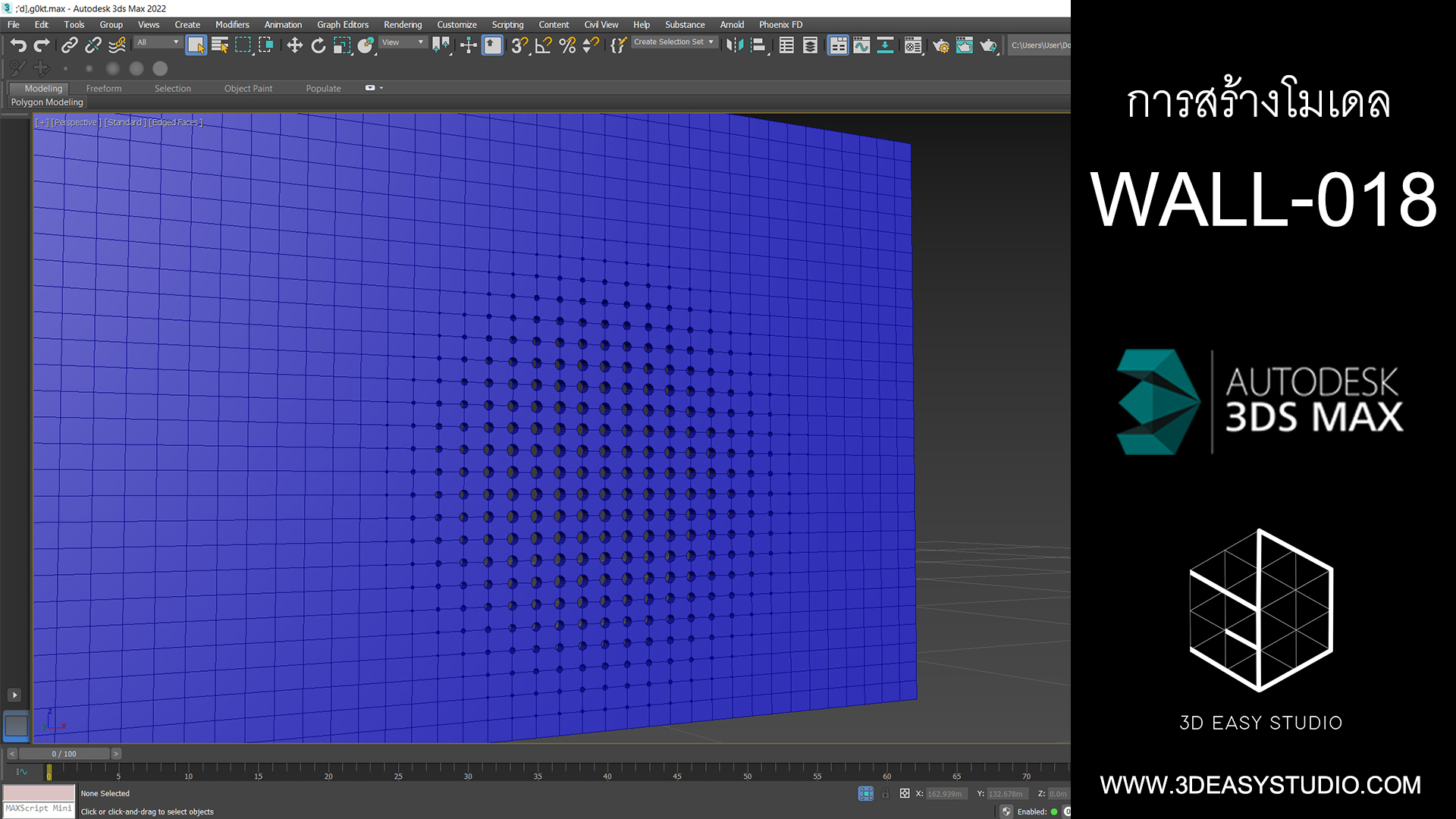Screen dimensions: 1456x819
Task: Switch to the Freeform ribbon tab
Action: coord(104,89)
